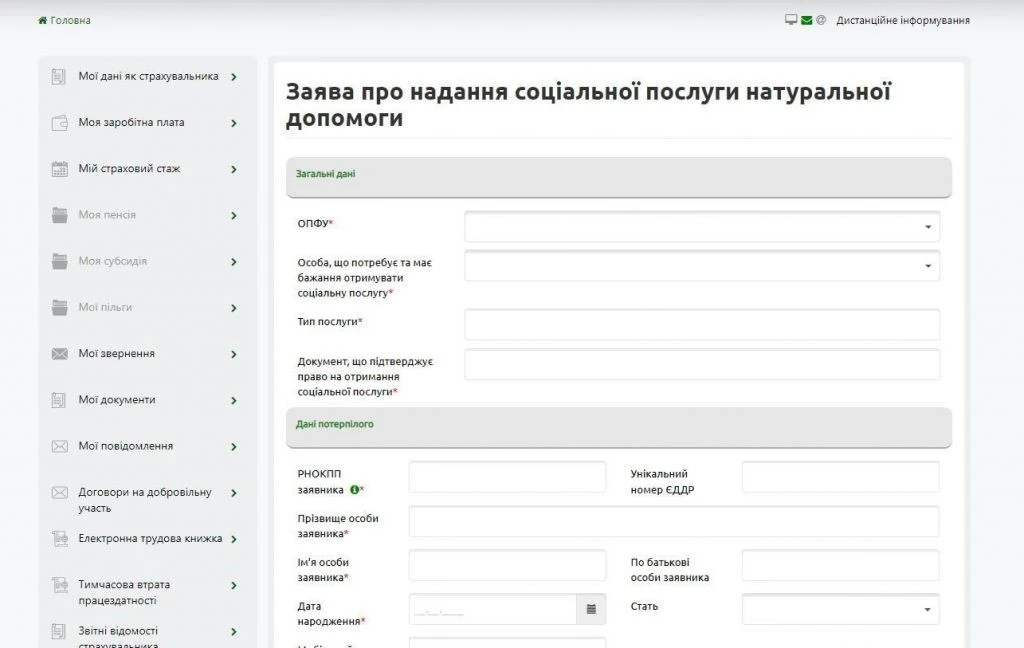Screen dimensions: 1024x648
Task: Click the Прізвище особи заявника input field
Action: click(x=673, y=521)
